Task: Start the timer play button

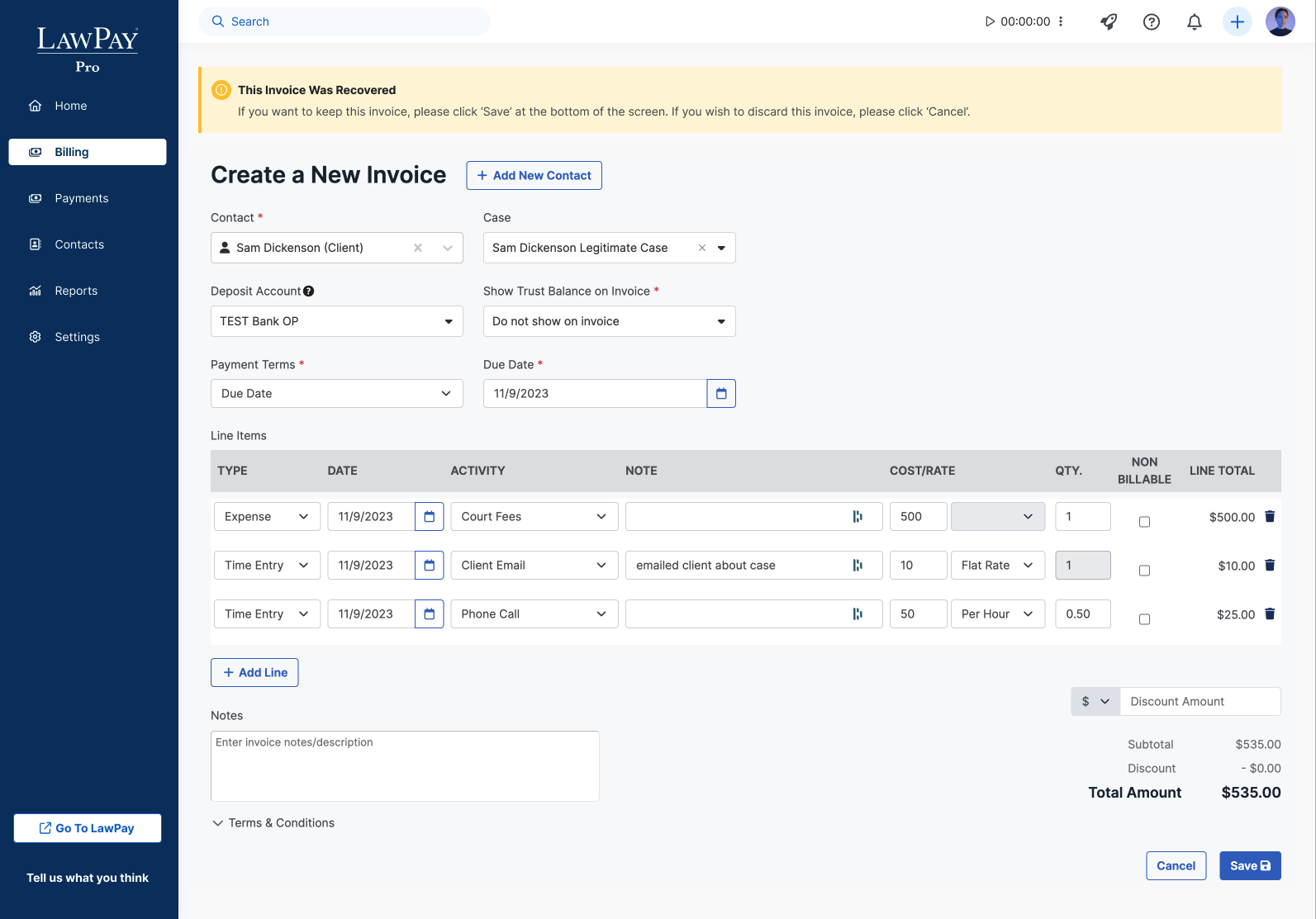Action: (x=990, y=21)
